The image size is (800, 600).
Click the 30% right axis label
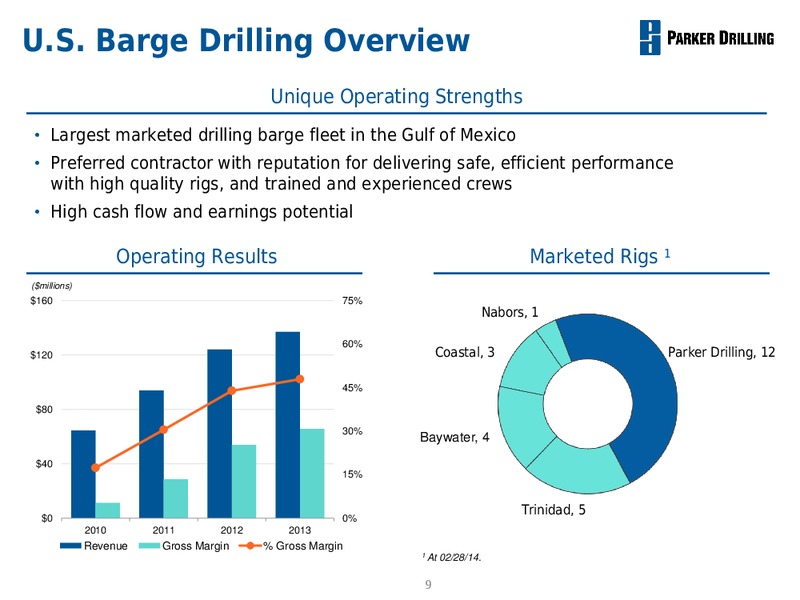point(352,431)
